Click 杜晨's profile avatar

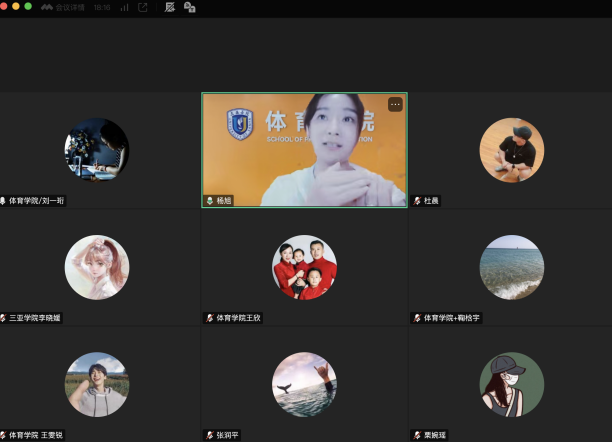click(x=512, y=150)
